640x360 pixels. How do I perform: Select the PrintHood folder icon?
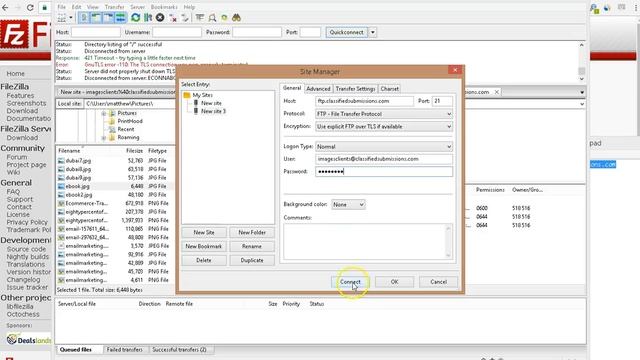pos(111,121)
